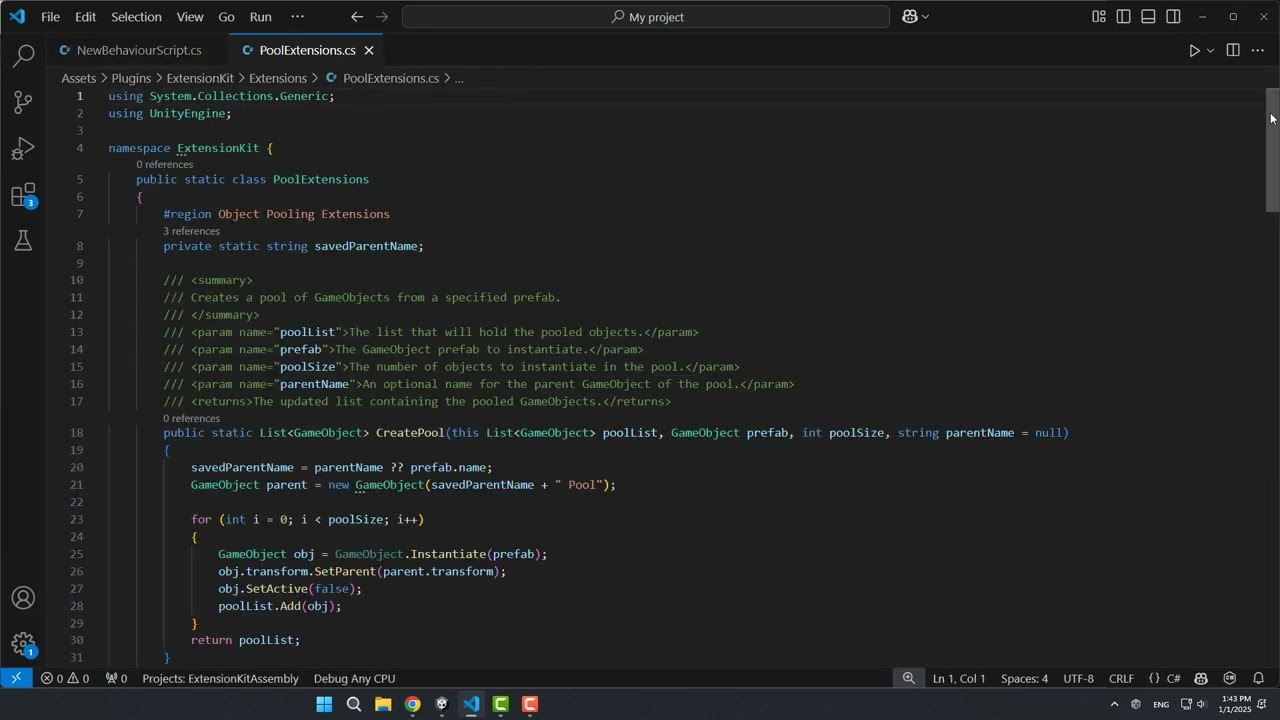The width and height of the screenshot is (1280, 720).
Task: Open the Assets breadcrumb folder
Action: [x=79, y=78]
